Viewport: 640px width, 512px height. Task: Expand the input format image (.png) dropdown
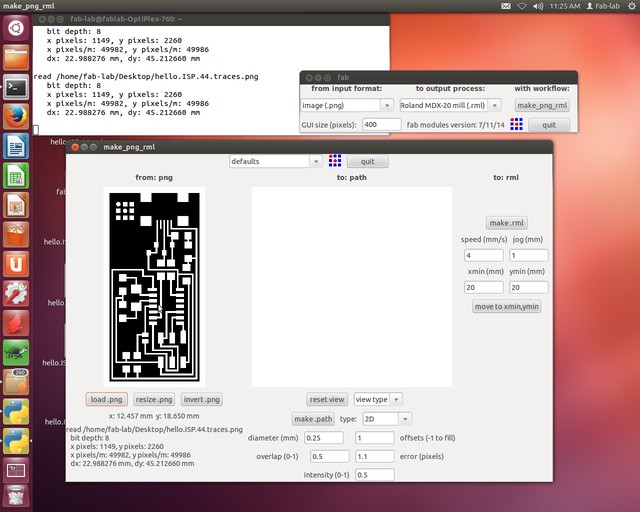[347, 105]
